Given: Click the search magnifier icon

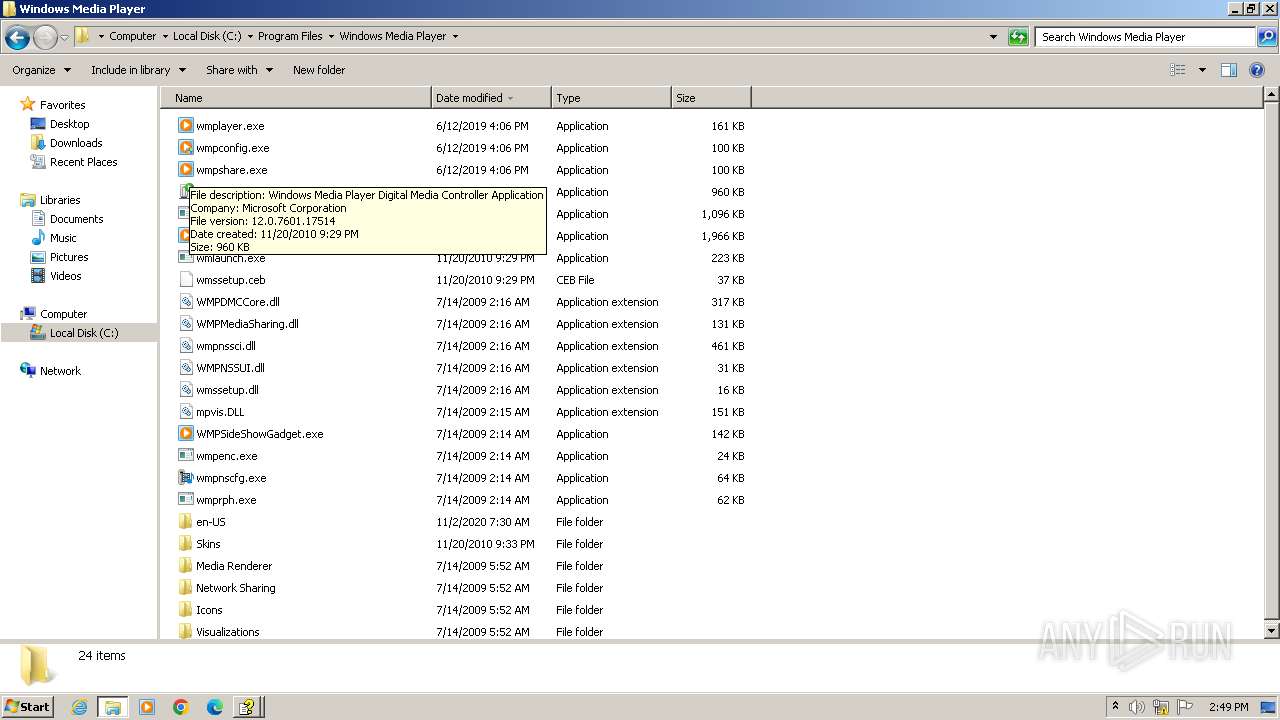Looking at the screenshot, I should coord(1266,37).
